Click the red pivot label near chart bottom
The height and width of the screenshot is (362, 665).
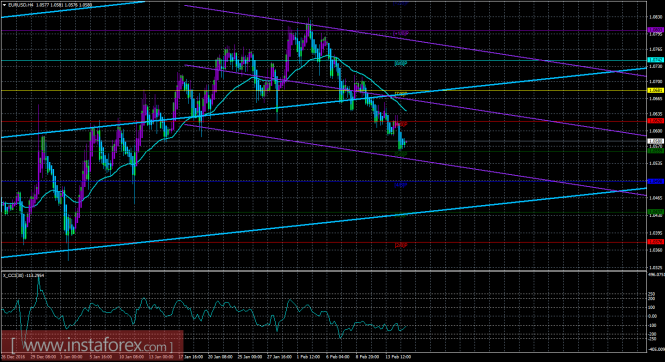point(401,245)
